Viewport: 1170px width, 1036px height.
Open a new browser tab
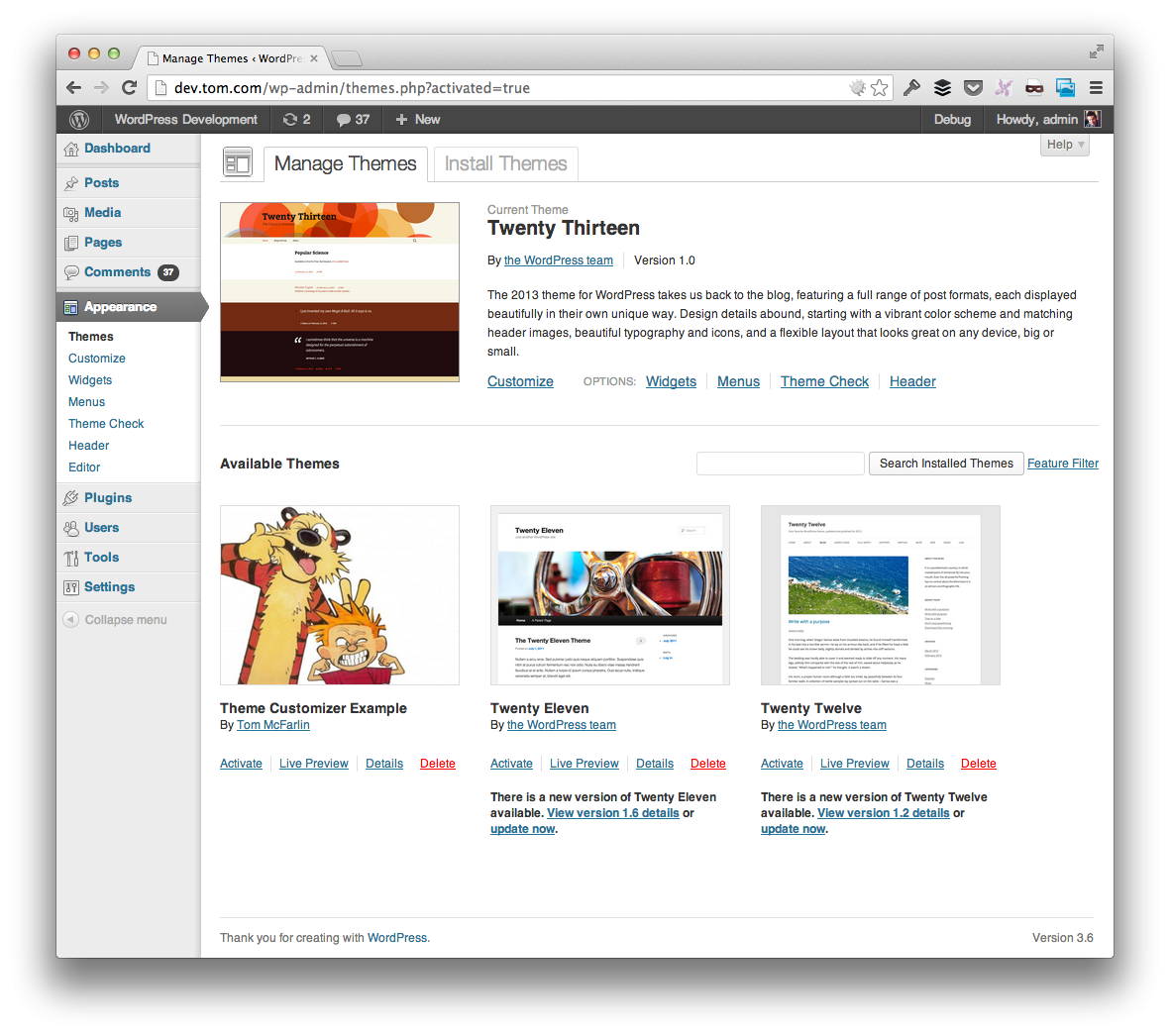pyautogui.click(x=346, y=58)
